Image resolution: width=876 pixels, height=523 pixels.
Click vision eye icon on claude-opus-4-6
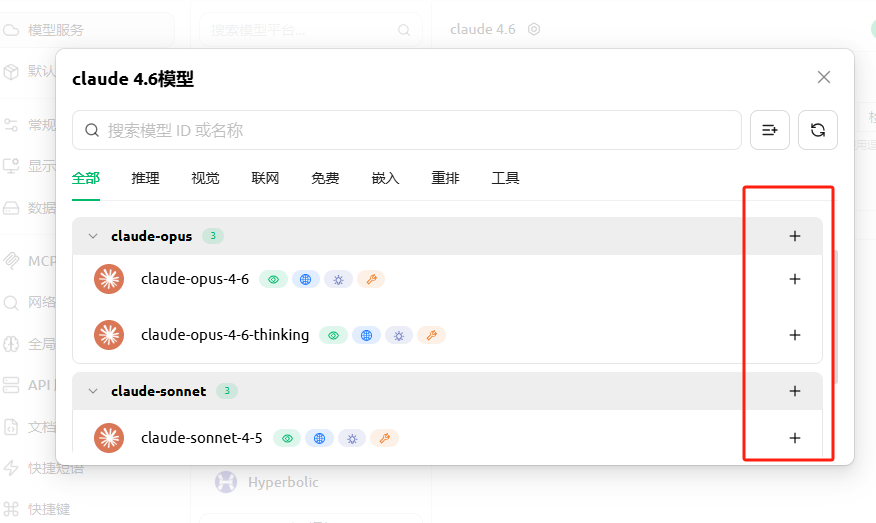click(x=273, y=279)
